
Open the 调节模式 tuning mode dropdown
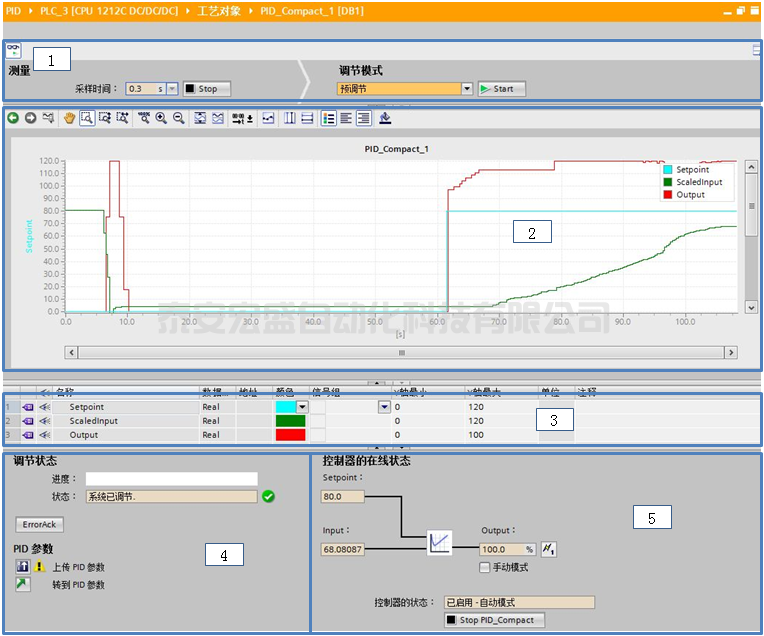coord(467,89)
